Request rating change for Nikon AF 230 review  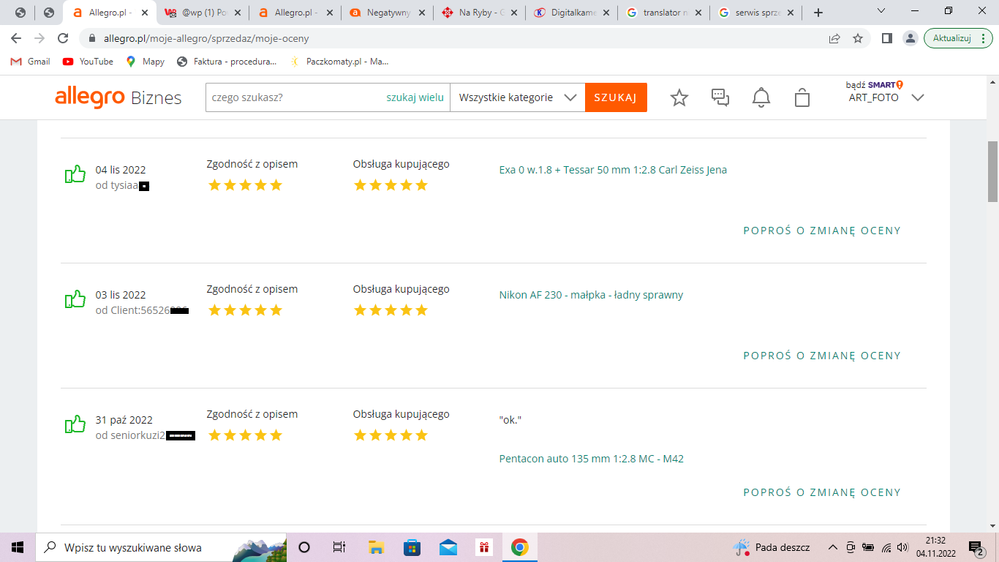click(822, 356)
